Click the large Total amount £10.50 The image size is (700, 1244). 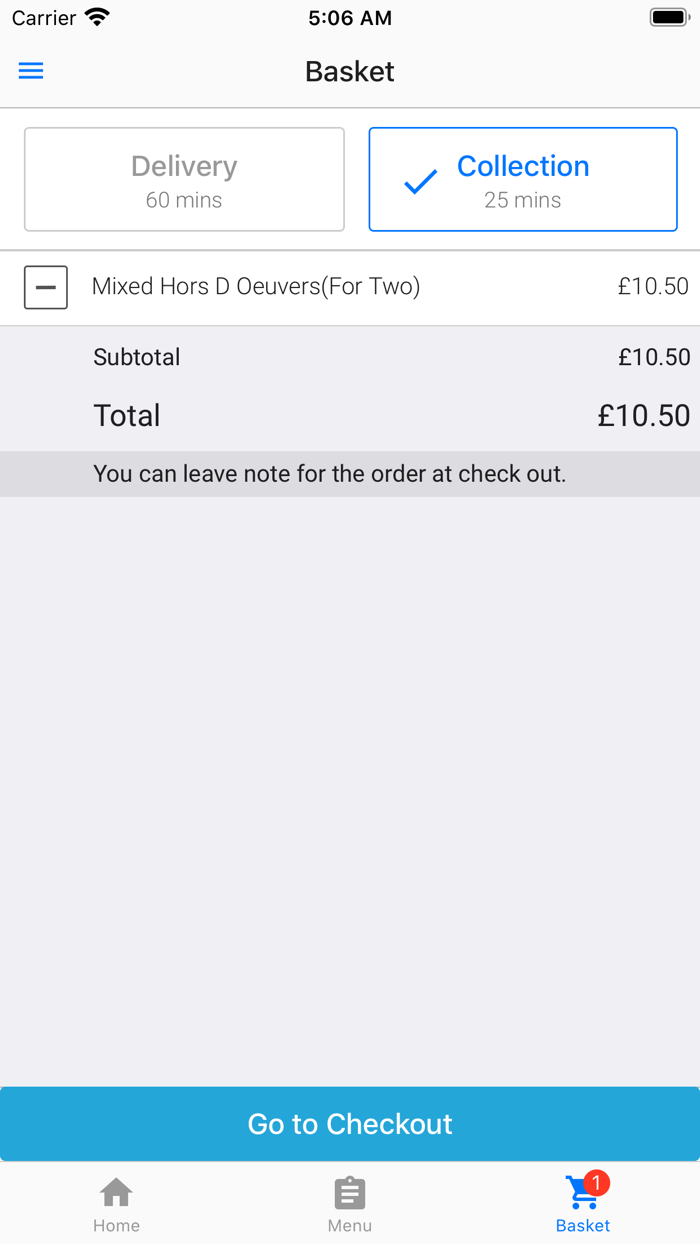click(x=643, y=416)
